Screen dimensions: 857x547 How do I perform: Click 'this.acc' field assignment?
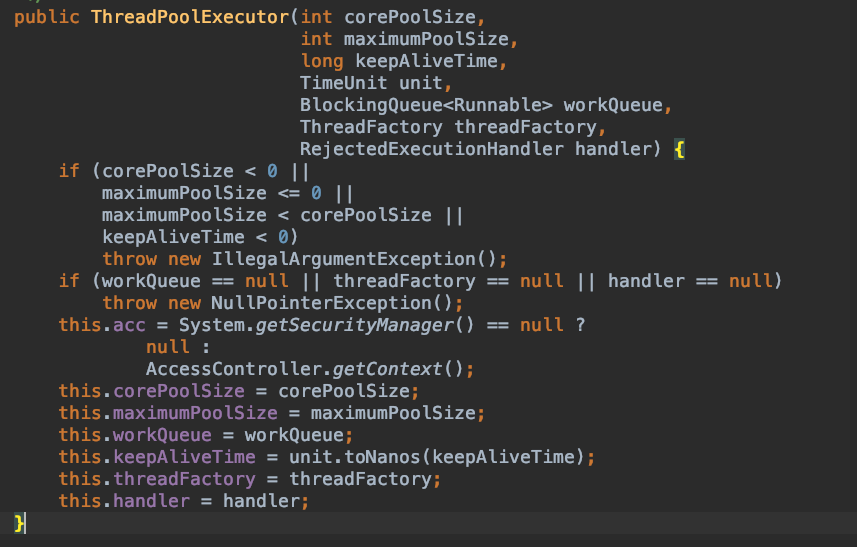(102, 325)
